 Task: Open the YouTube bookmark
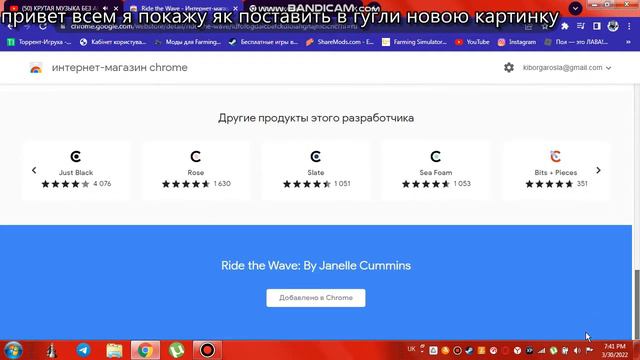472,42
